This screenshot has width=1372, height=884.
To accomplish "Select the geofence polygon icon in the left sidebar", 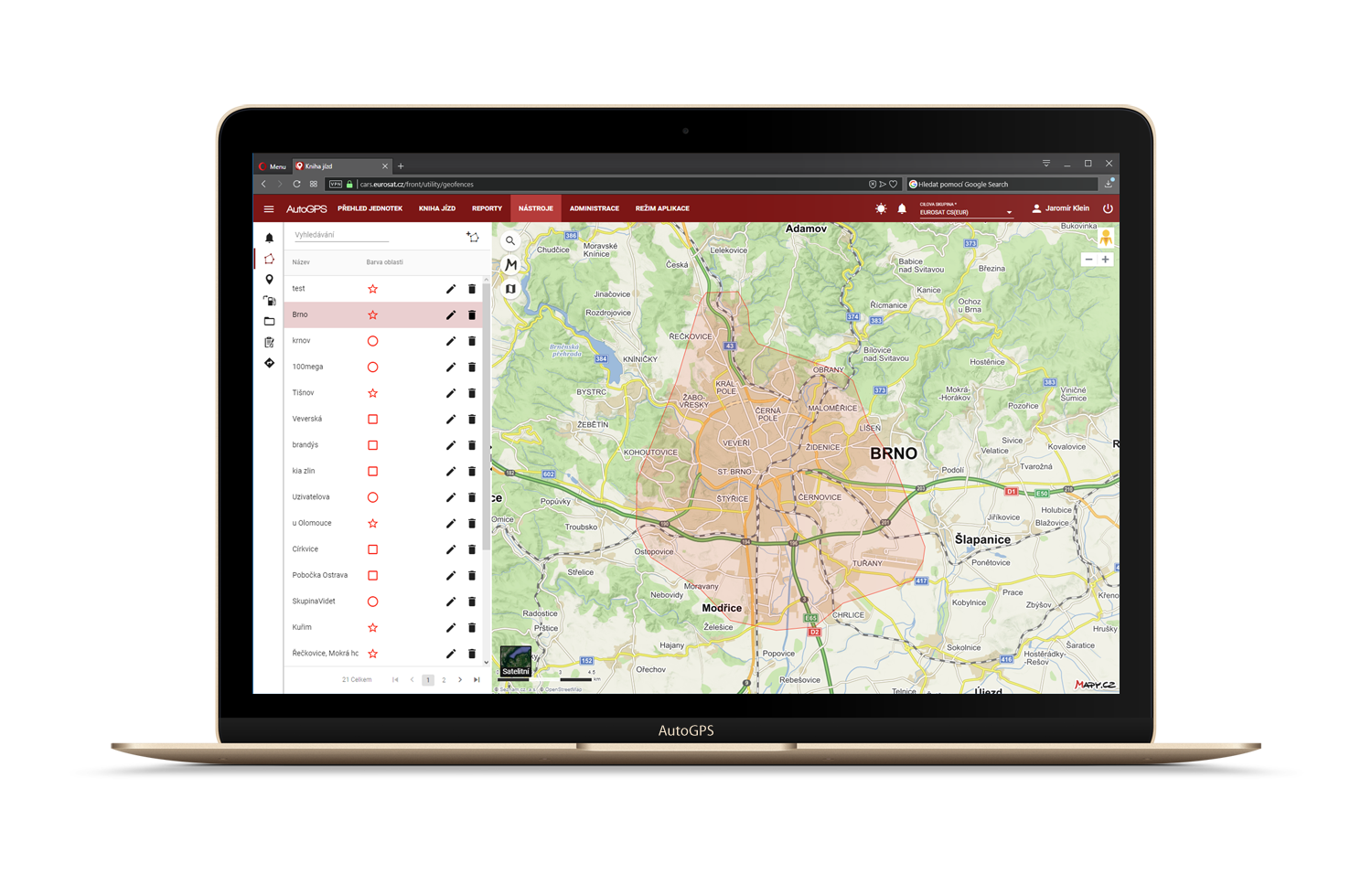I will click(269, 259).
